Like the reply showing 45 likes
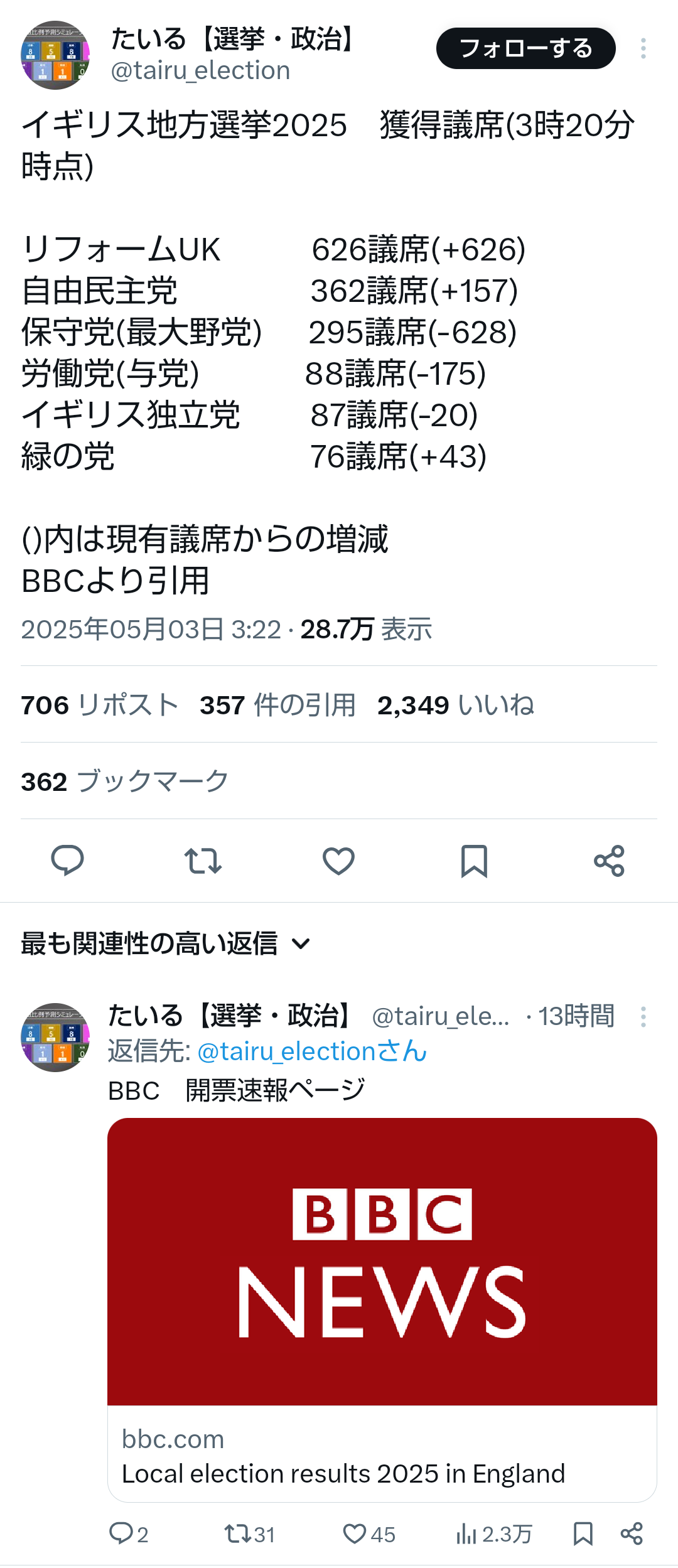 tap(369, 1533)
